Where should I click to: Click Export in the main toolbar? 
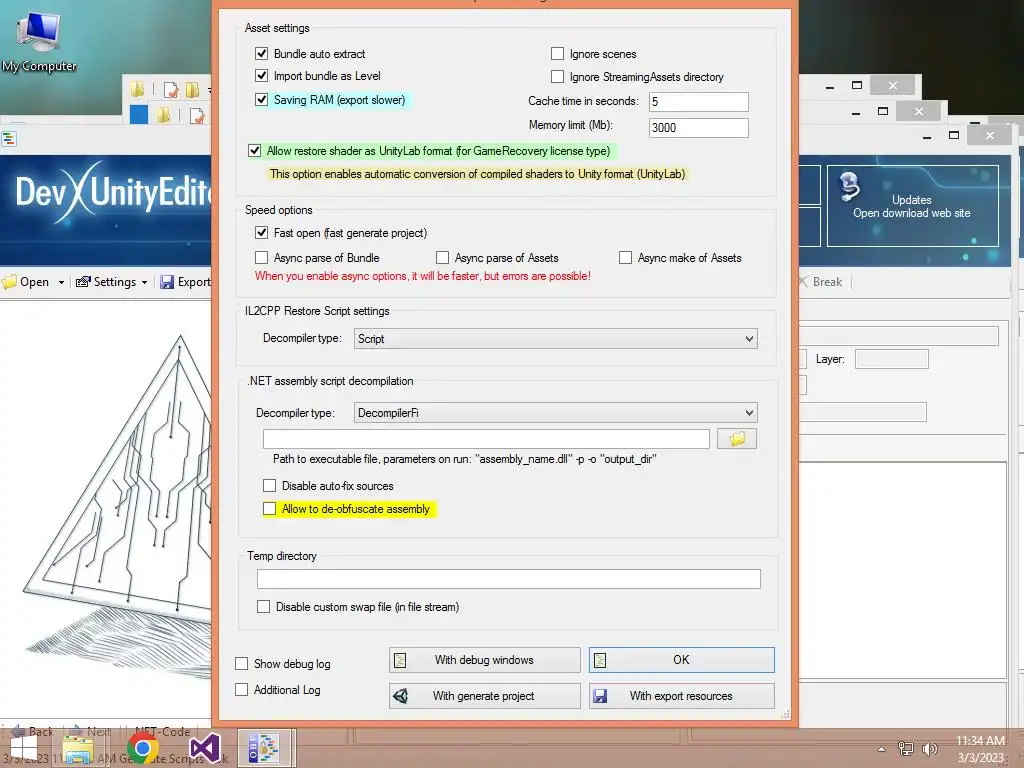(185, 282)
